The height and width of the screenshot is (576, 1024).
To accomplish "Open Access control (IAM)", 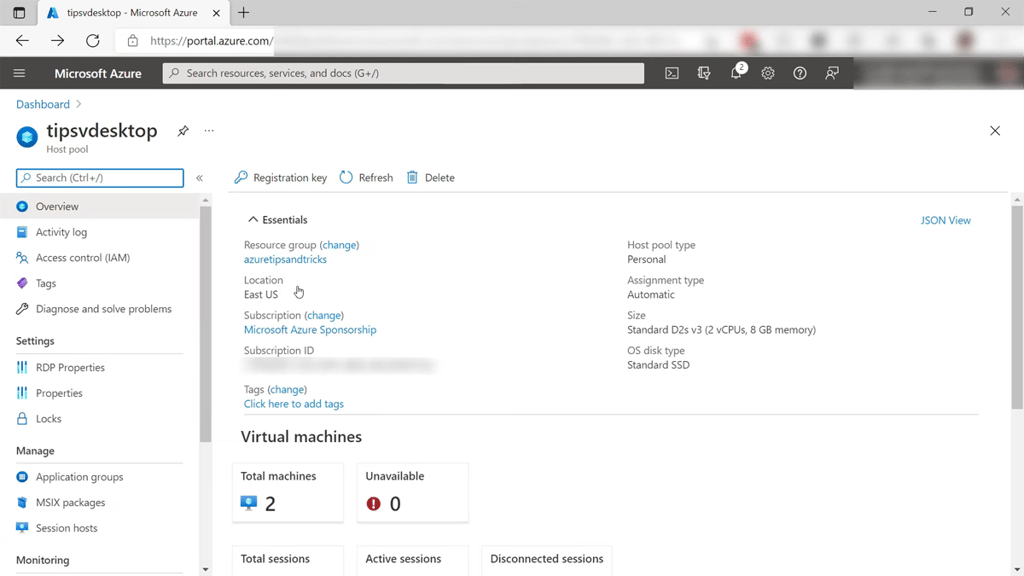I will tap(85, 257).
